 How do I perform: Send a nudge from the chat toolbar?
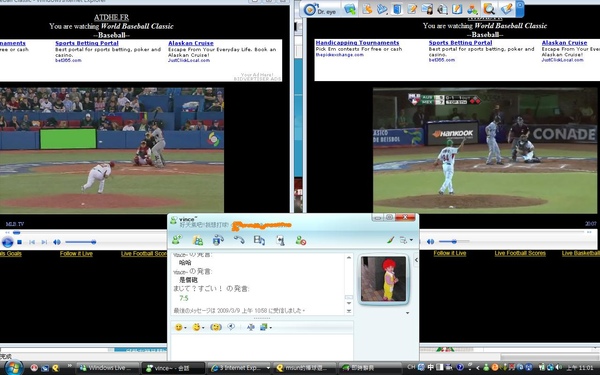(x=216, y=328)
